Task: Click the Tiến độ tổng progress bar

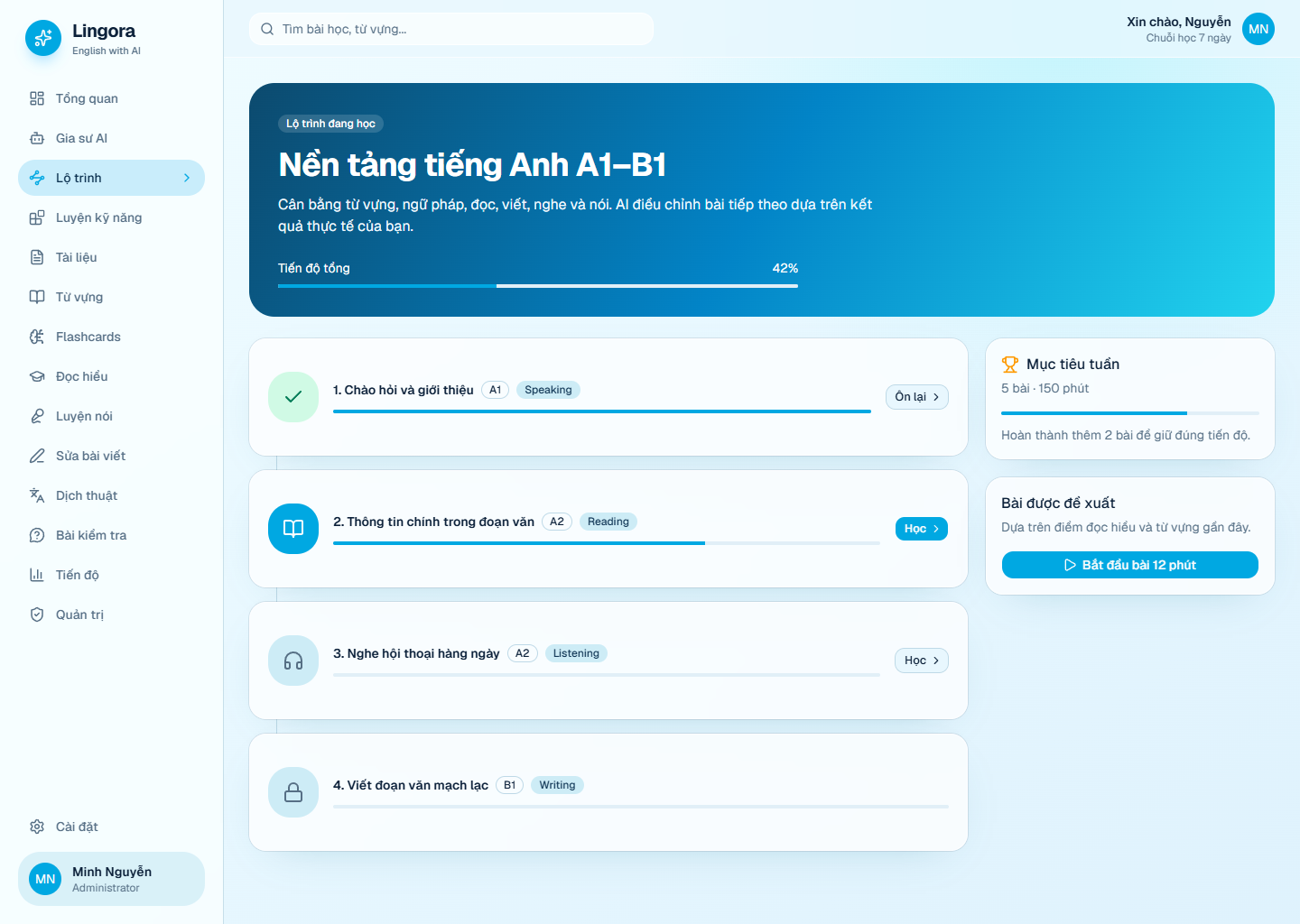Action: (538, 286)
